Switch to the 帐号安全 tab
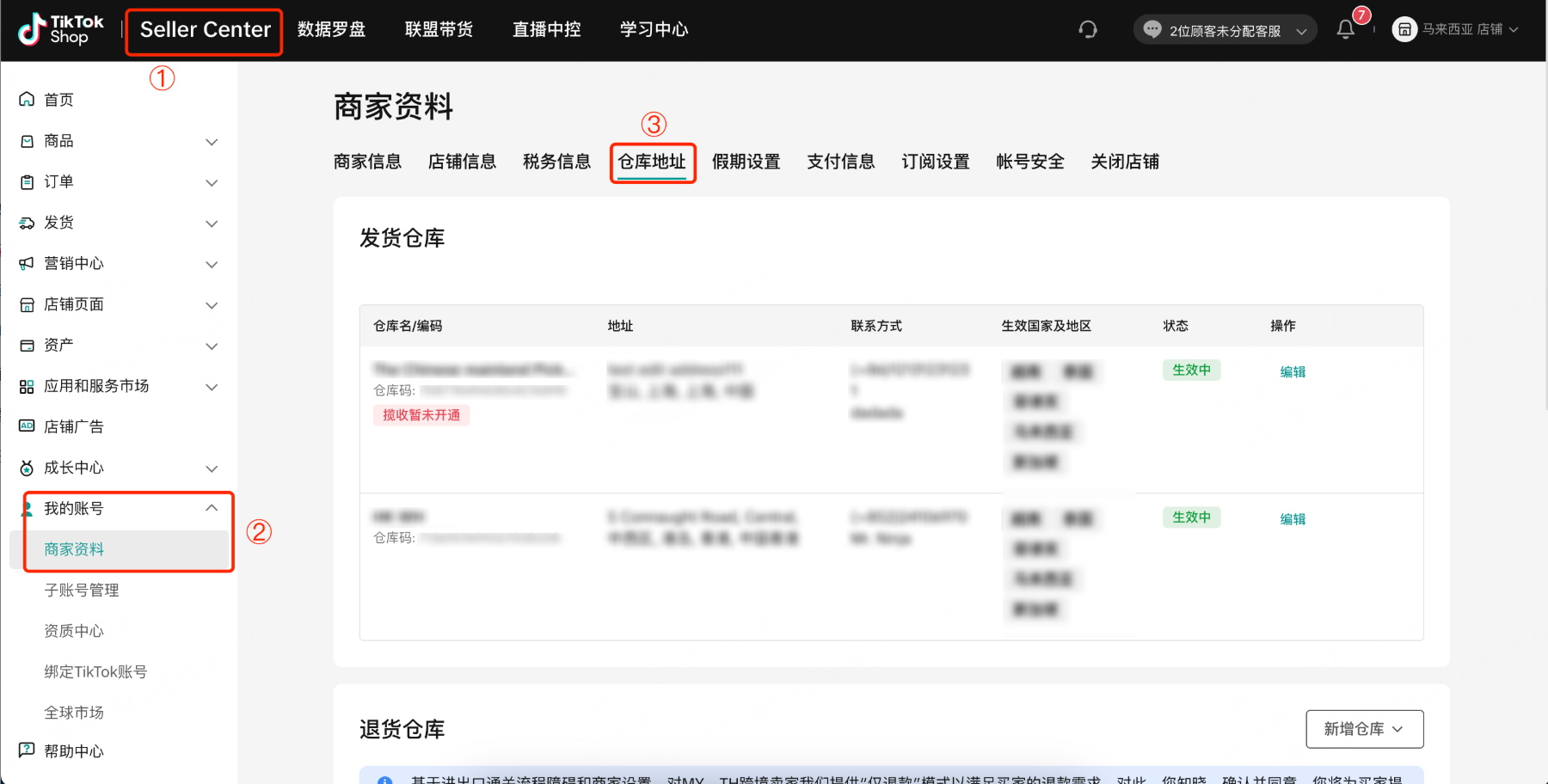Screen dimensions: 1548x784 point(1029,162)
